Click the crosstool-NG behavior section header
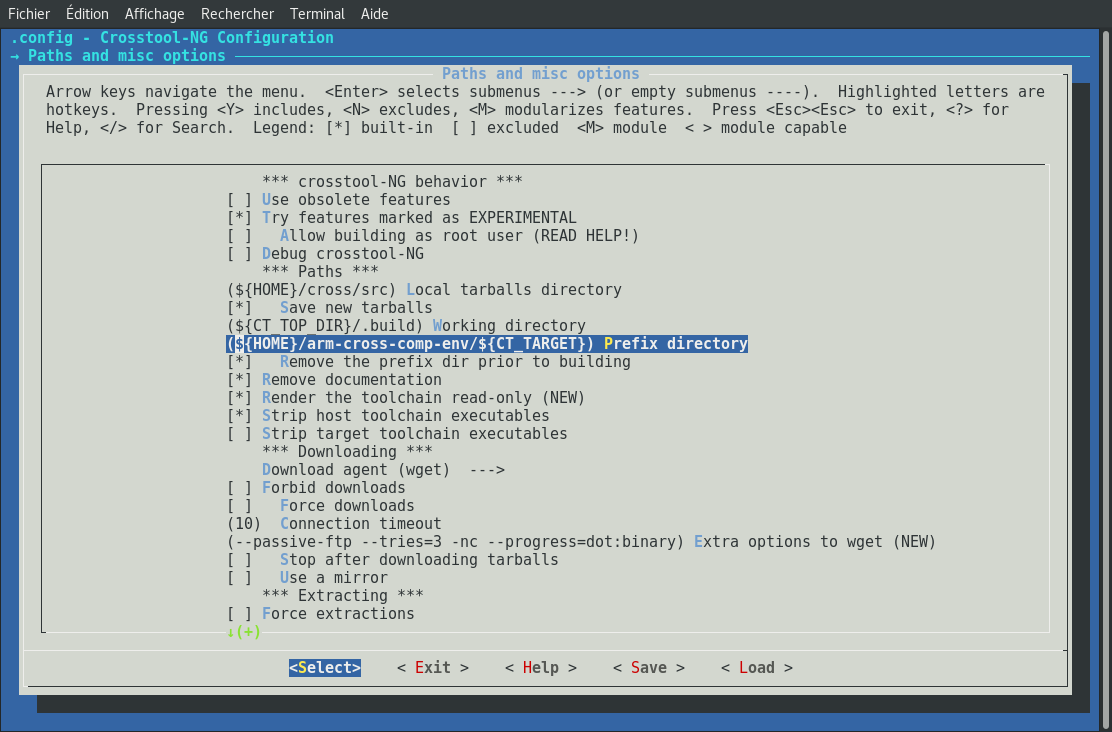The width and height of the screenshot is (1112, 732). [x=392, y=182]
